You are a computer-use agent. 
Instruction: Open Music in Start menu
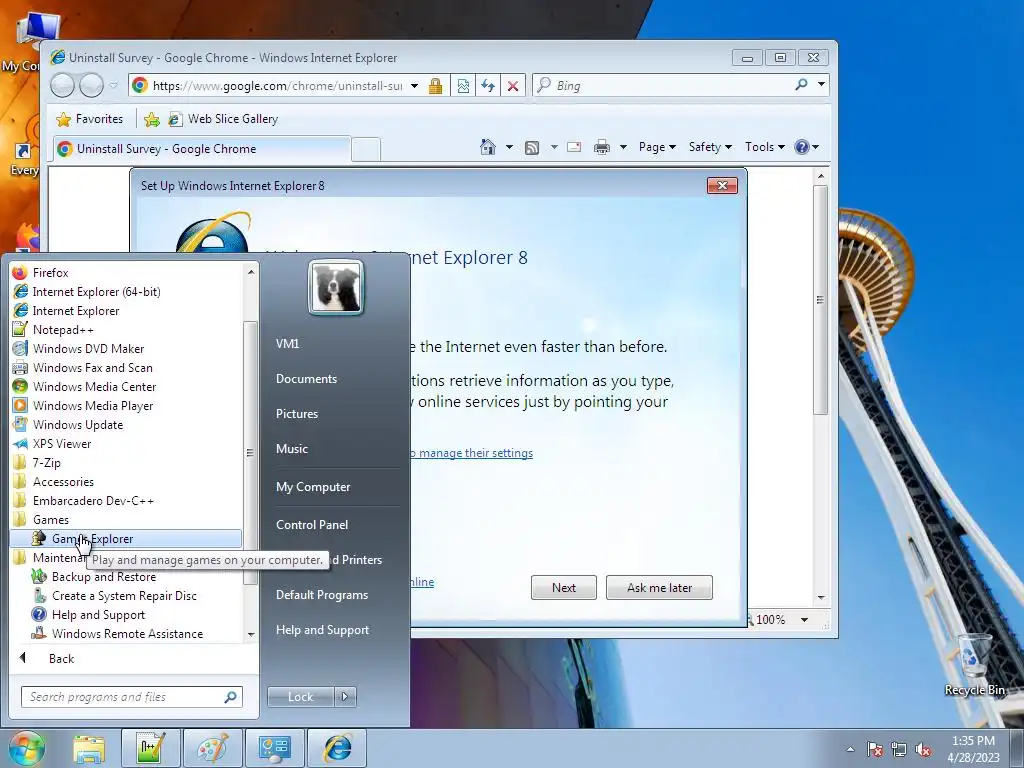tap(291, 449)
